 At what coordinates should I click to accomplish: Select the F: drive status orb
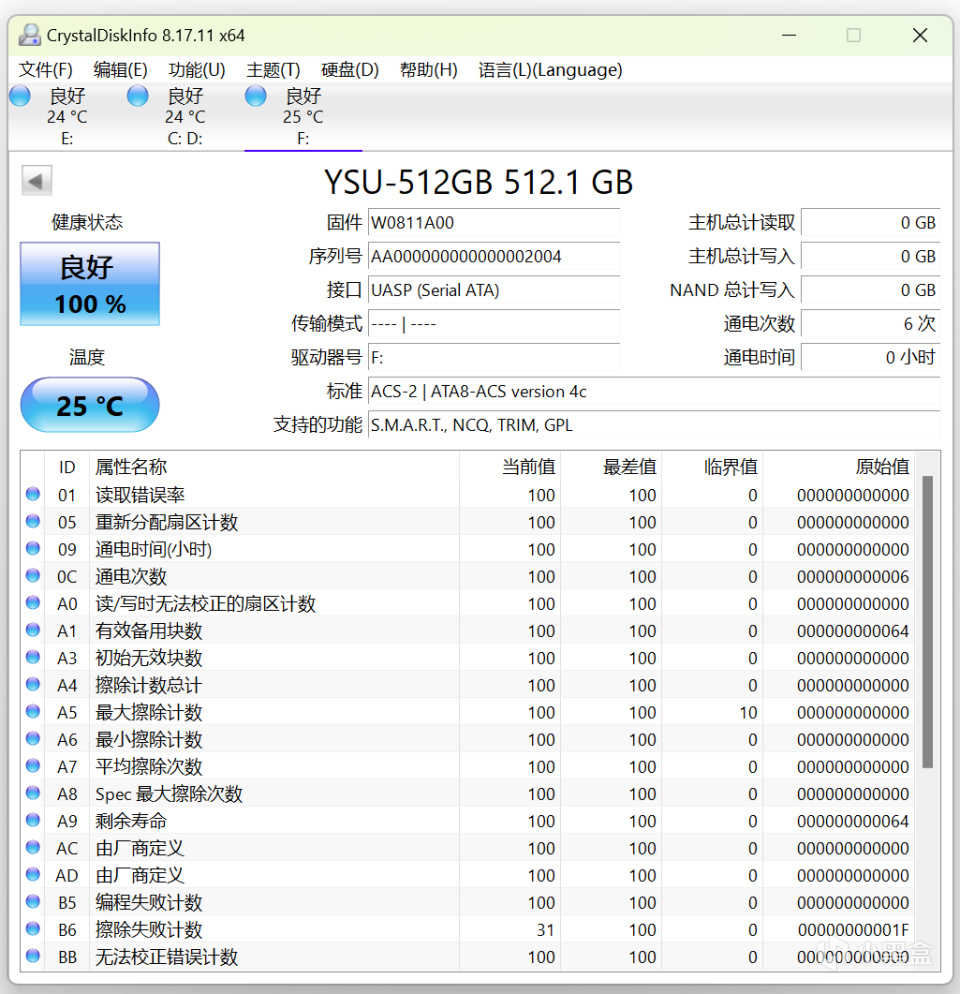256,96
